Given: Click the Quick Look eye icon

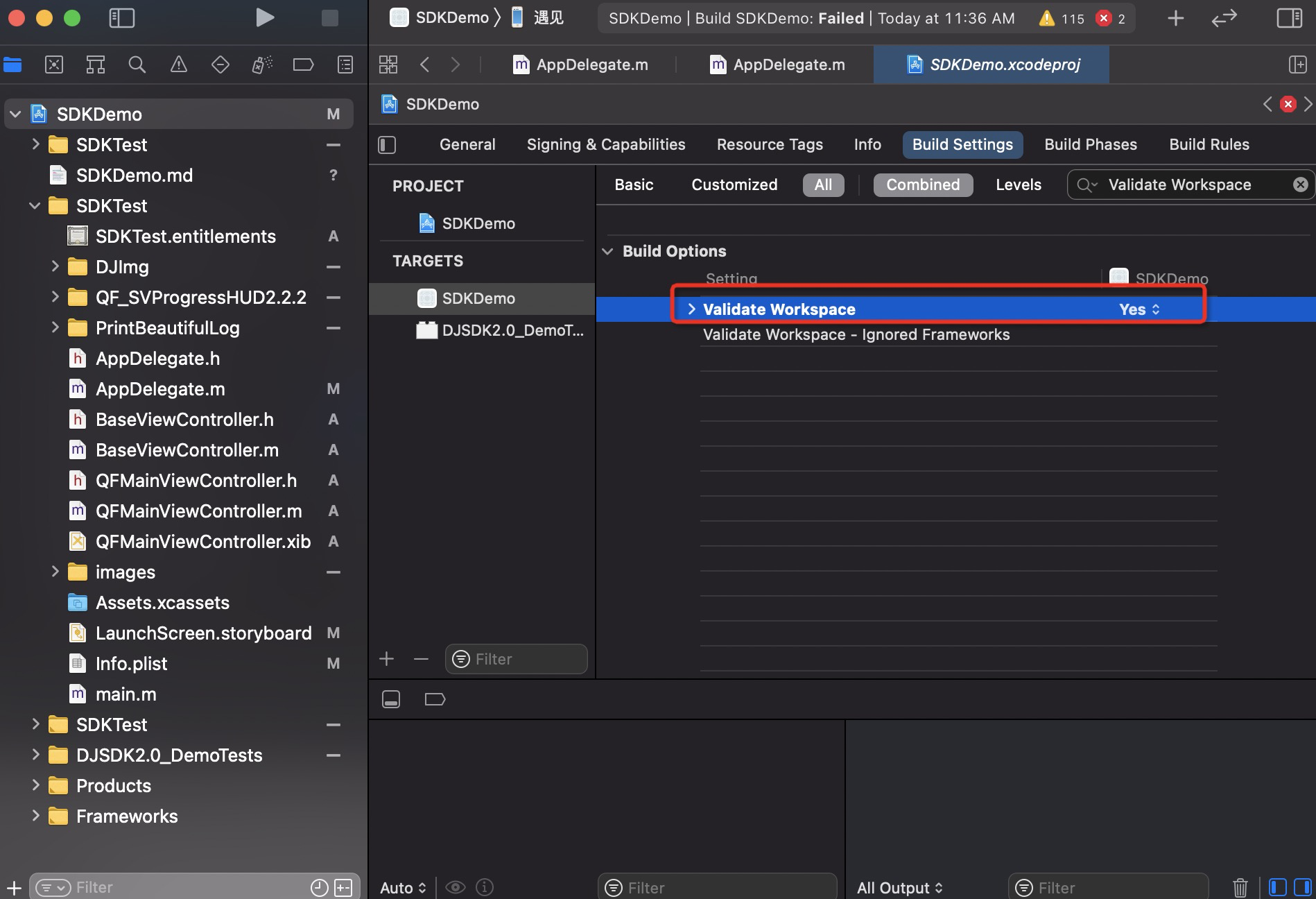Looking at the screenshot, I should click(456, 887).
